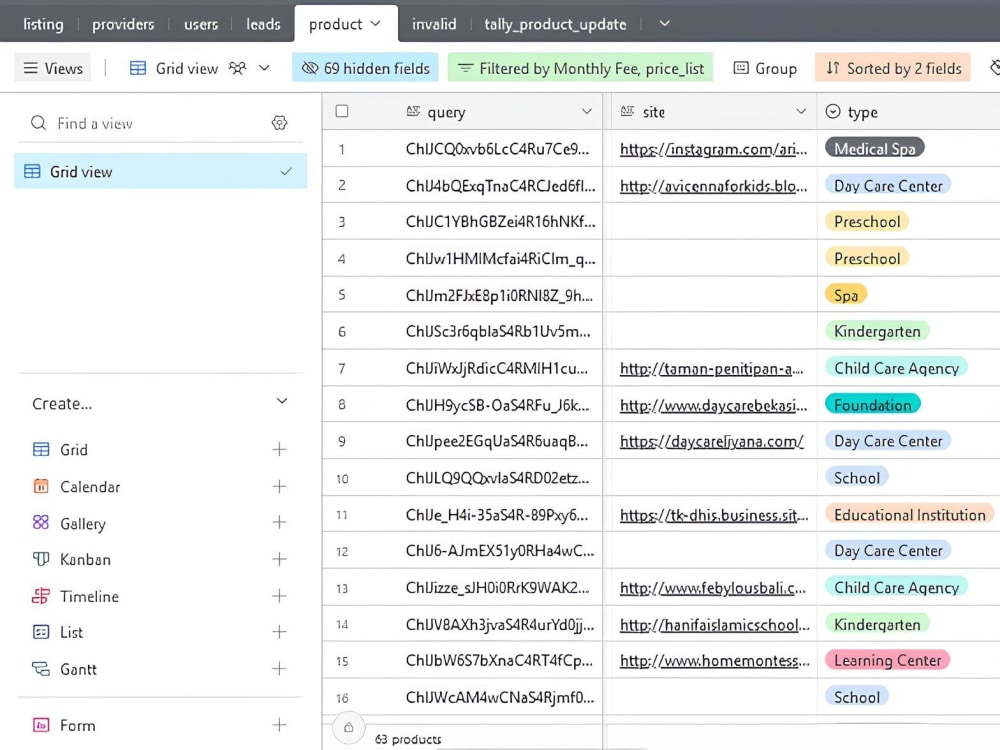Image resolution: width=1000 pixels, height=750 pixels.
Task: Click the 63 products summary text
Action: point(408,739)
